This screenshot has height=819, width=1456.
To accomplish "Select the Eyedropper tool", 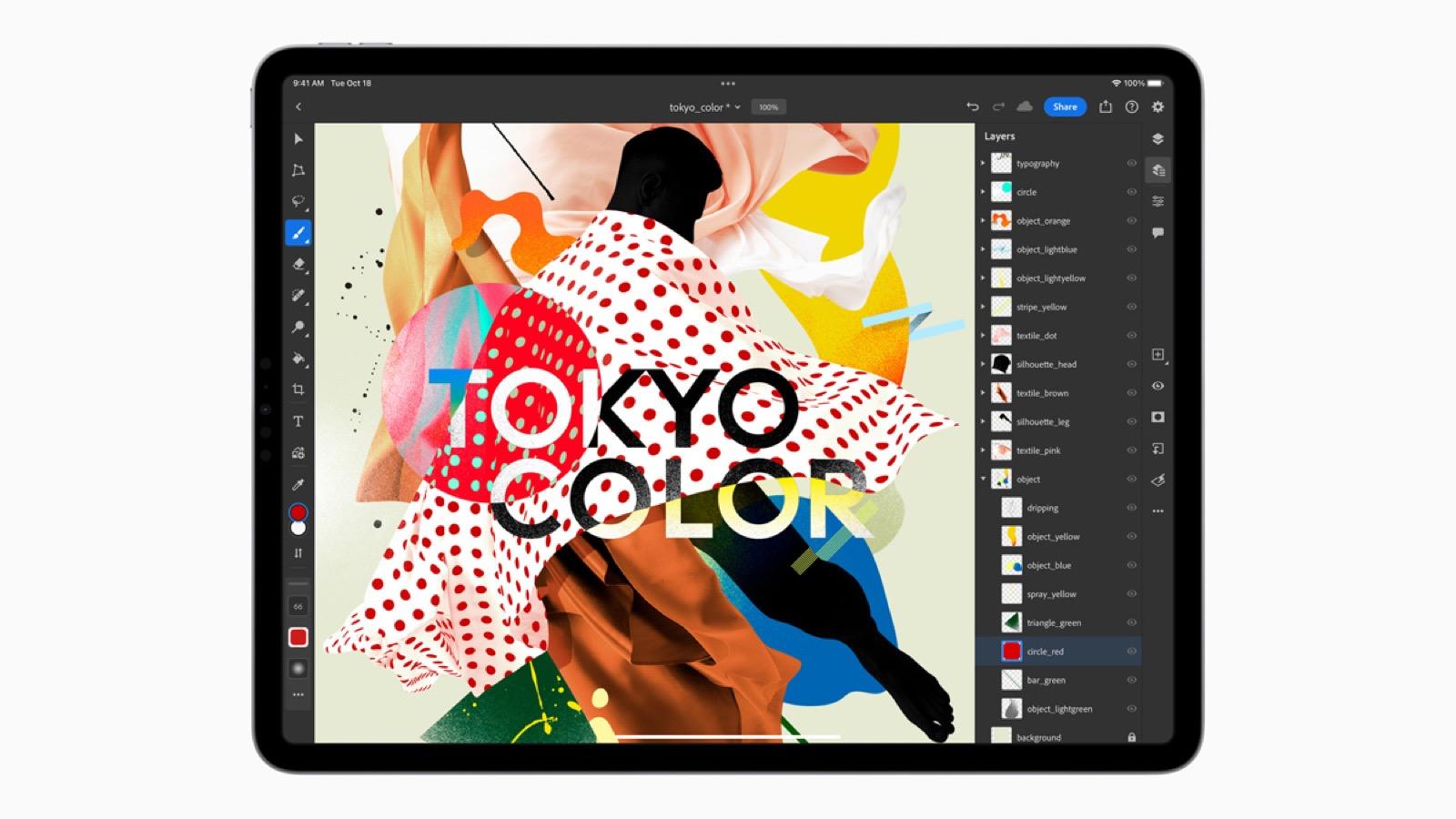I will (298, 484).
